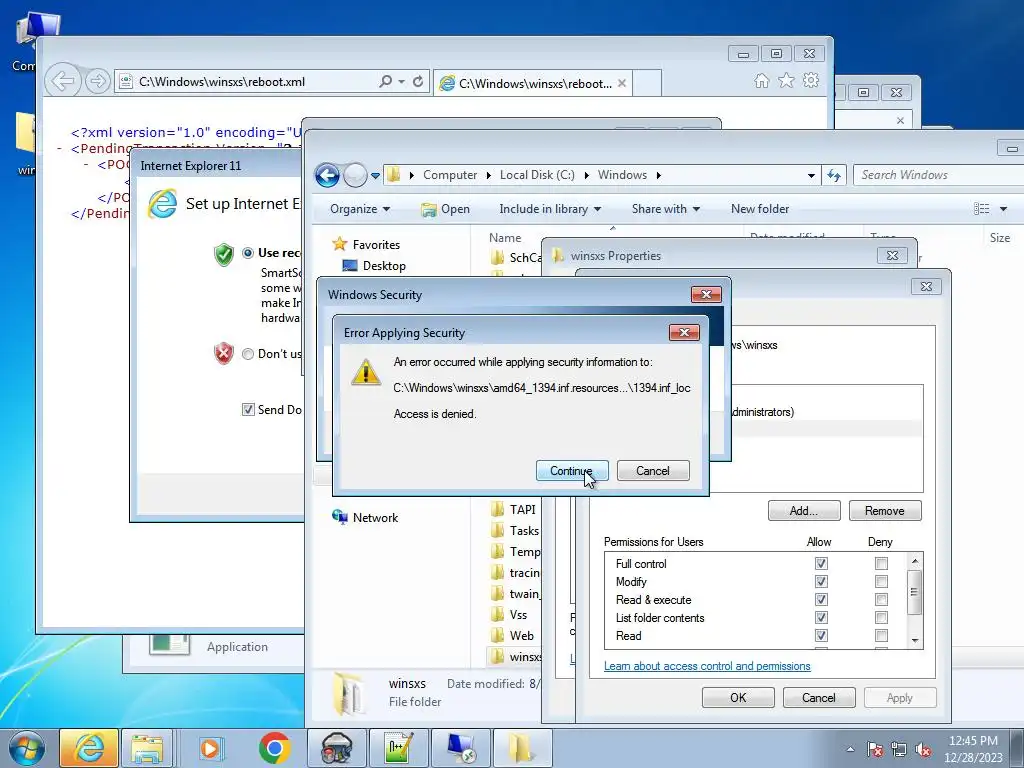Open IE Favorites star icon
The image size is (1024, 768).
786,80
